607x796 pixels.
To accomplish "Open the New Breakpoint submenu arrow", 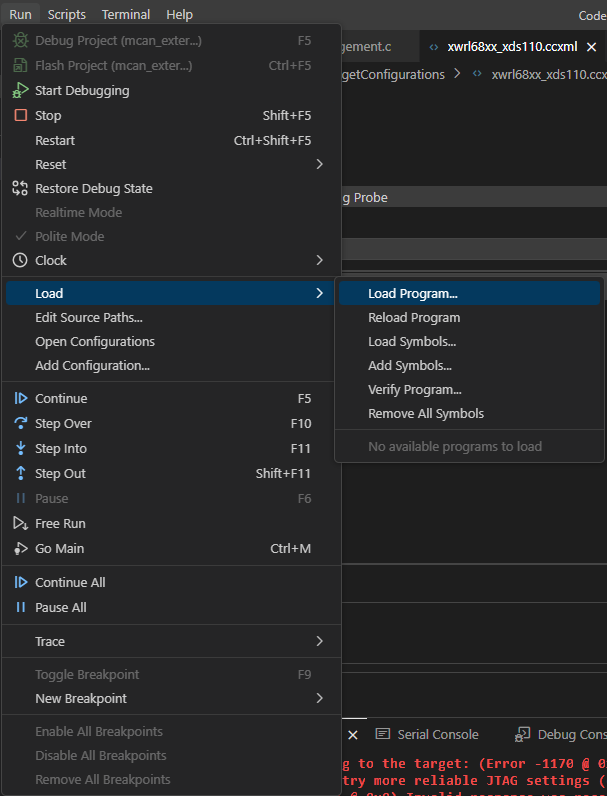I will coord(319,698).
